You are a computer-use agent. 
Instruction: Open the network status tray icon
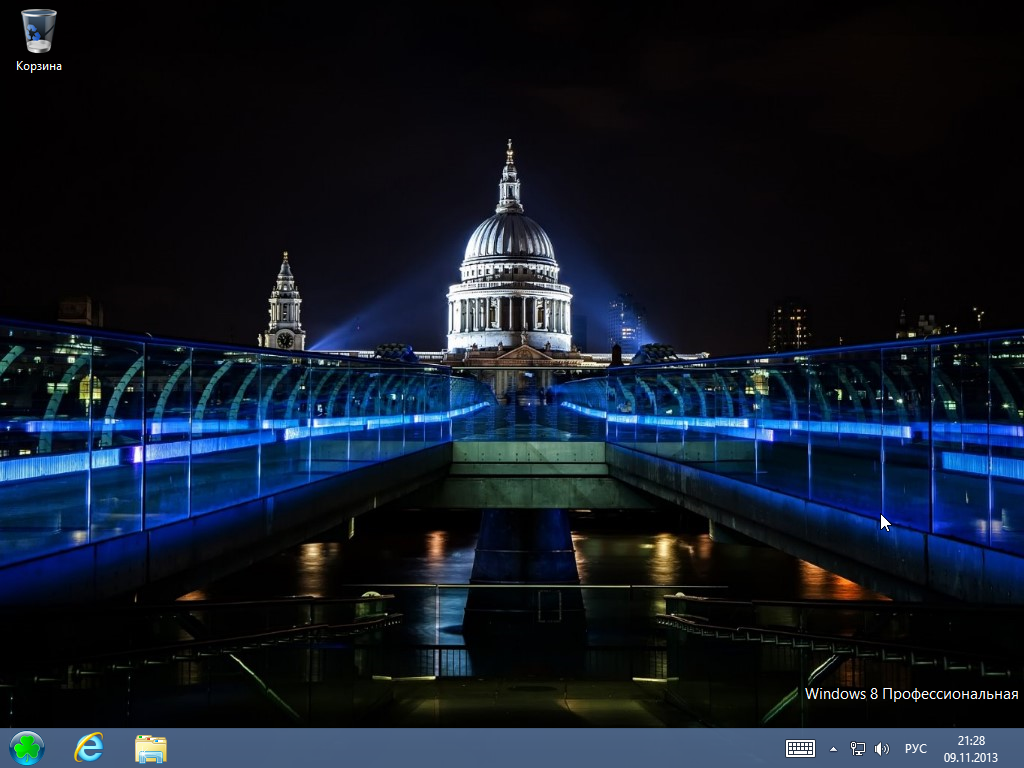coord(857,749)
